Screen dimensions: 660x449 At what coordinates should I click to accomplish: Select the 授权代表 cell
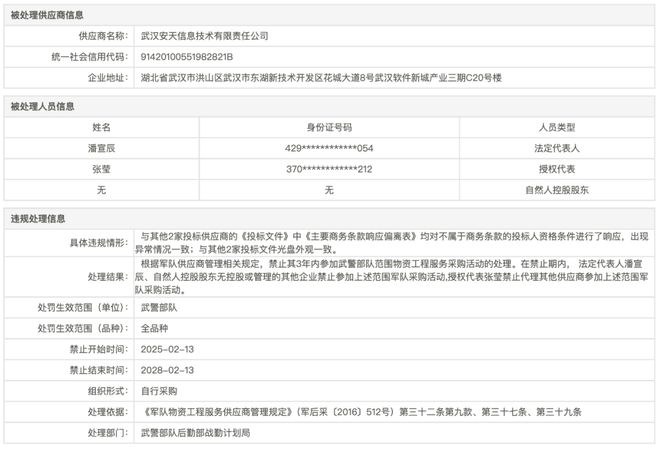[x=557, y=169]
